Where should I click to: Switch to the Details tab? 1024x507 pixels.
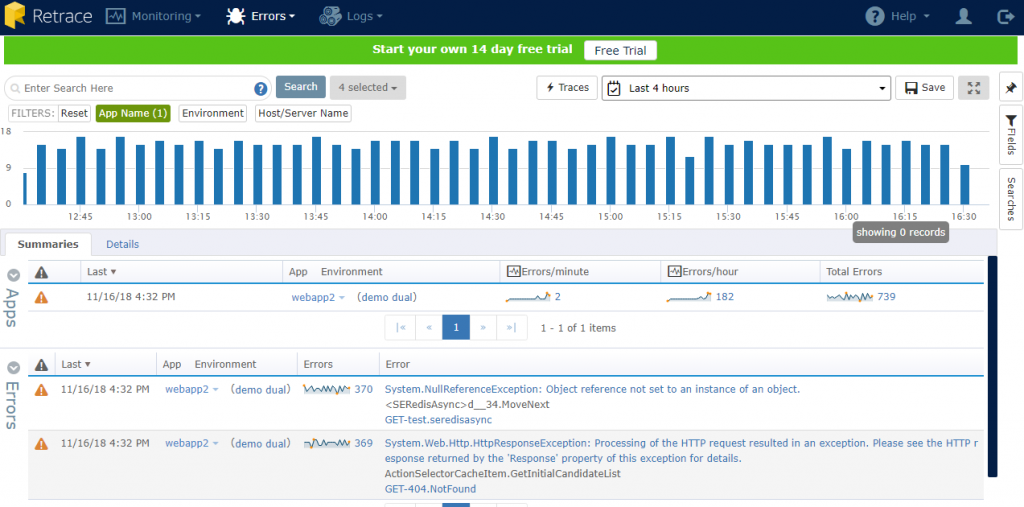coord(123,244)
